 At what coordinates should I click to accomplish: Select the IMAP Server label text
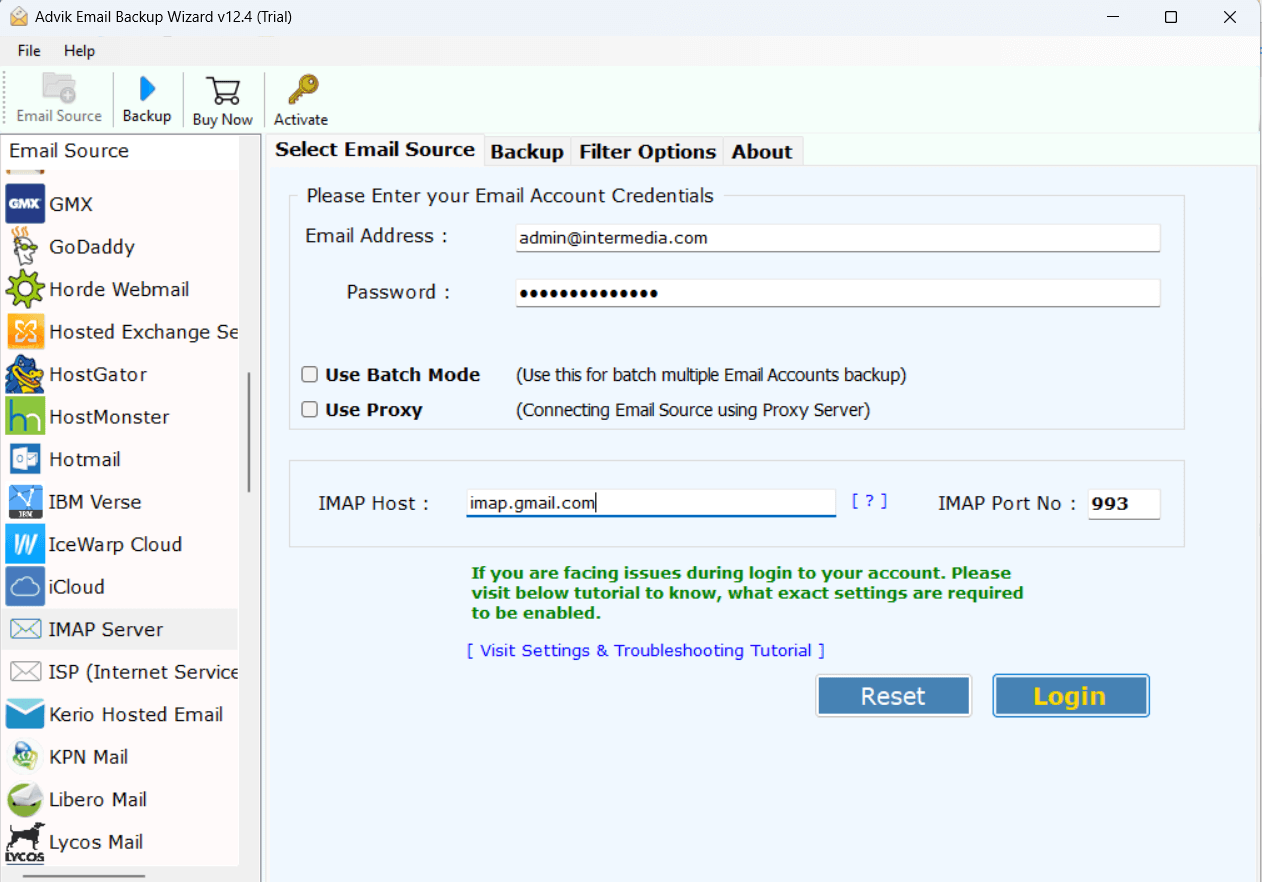tap(106, 629)
